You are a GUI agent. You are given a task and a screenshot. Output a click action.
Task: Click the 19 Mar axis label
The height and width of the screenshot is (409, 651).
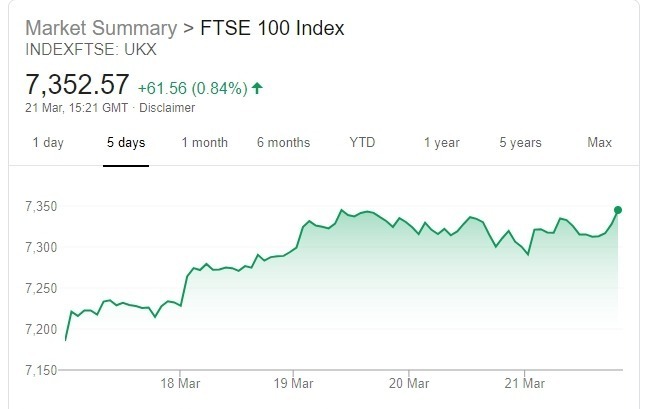[x=294, y=383]
